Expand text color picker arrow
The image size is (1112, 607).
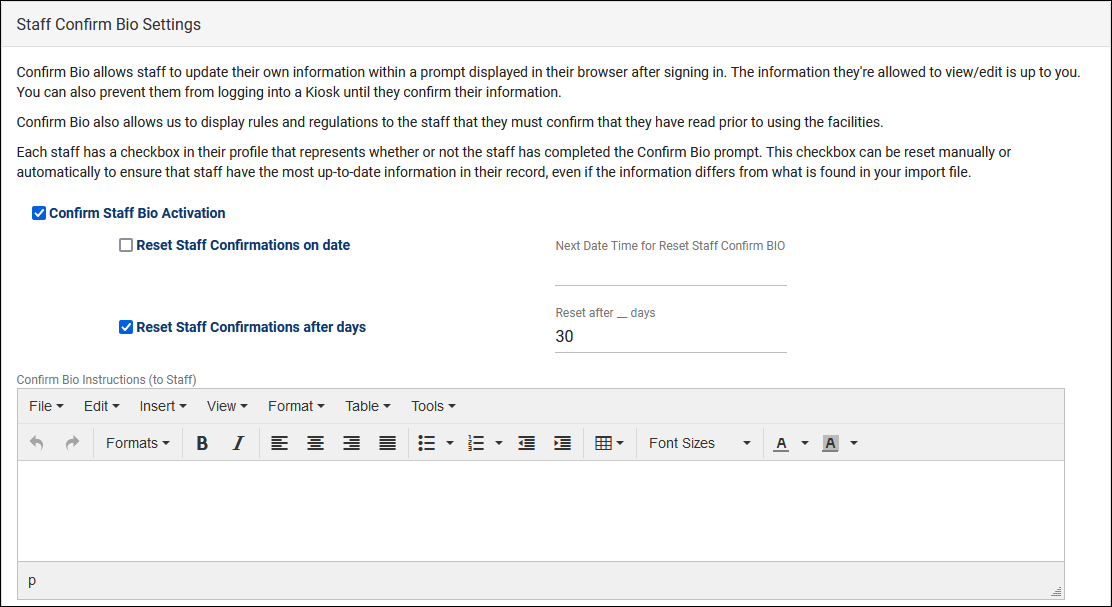[x=804, y=443]
